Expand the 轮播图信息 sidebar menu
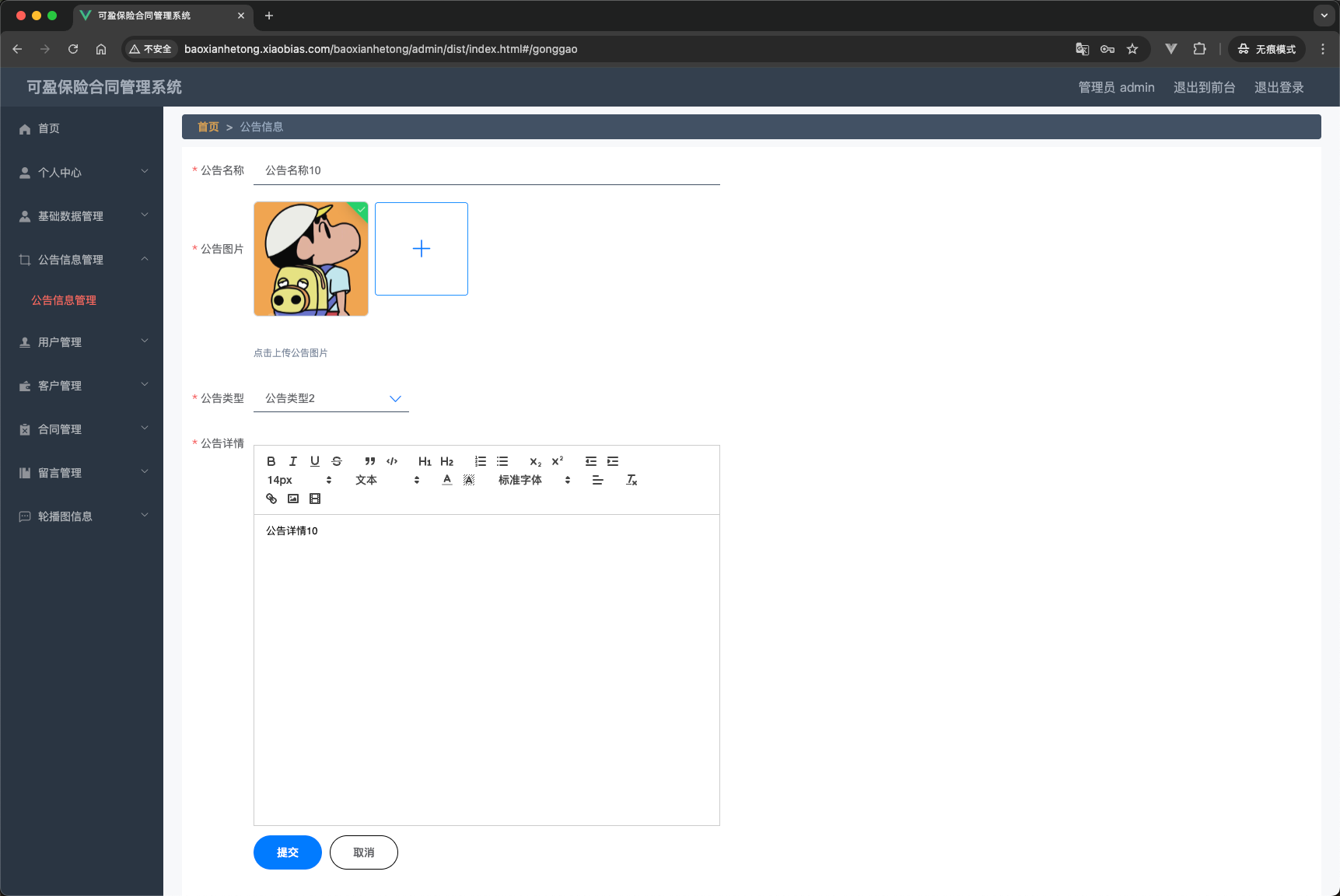1340x896 pixels. (82, 516)
